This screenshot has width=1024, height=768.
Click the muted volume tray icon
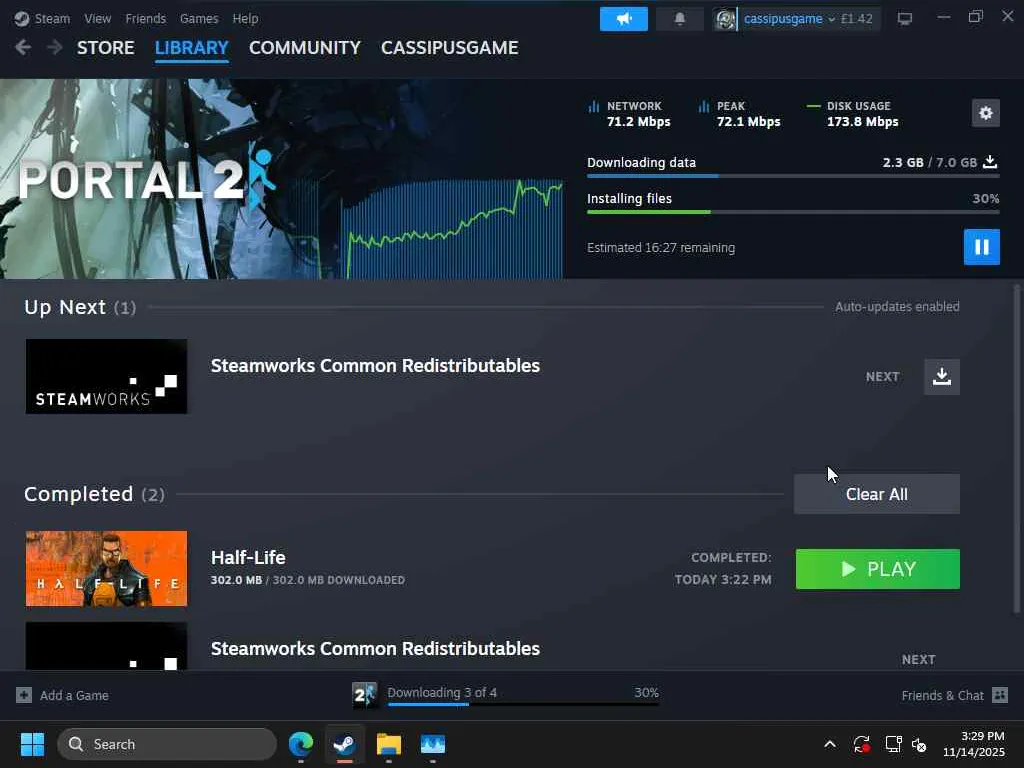click(x=920, y=744)
